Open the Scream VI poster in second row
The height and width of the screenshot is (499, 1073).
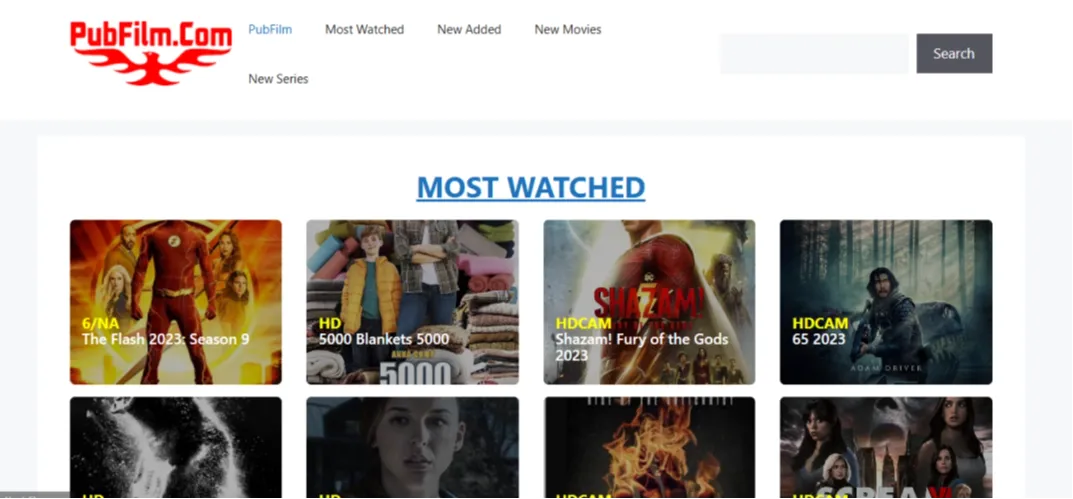(x=885, y=445)
